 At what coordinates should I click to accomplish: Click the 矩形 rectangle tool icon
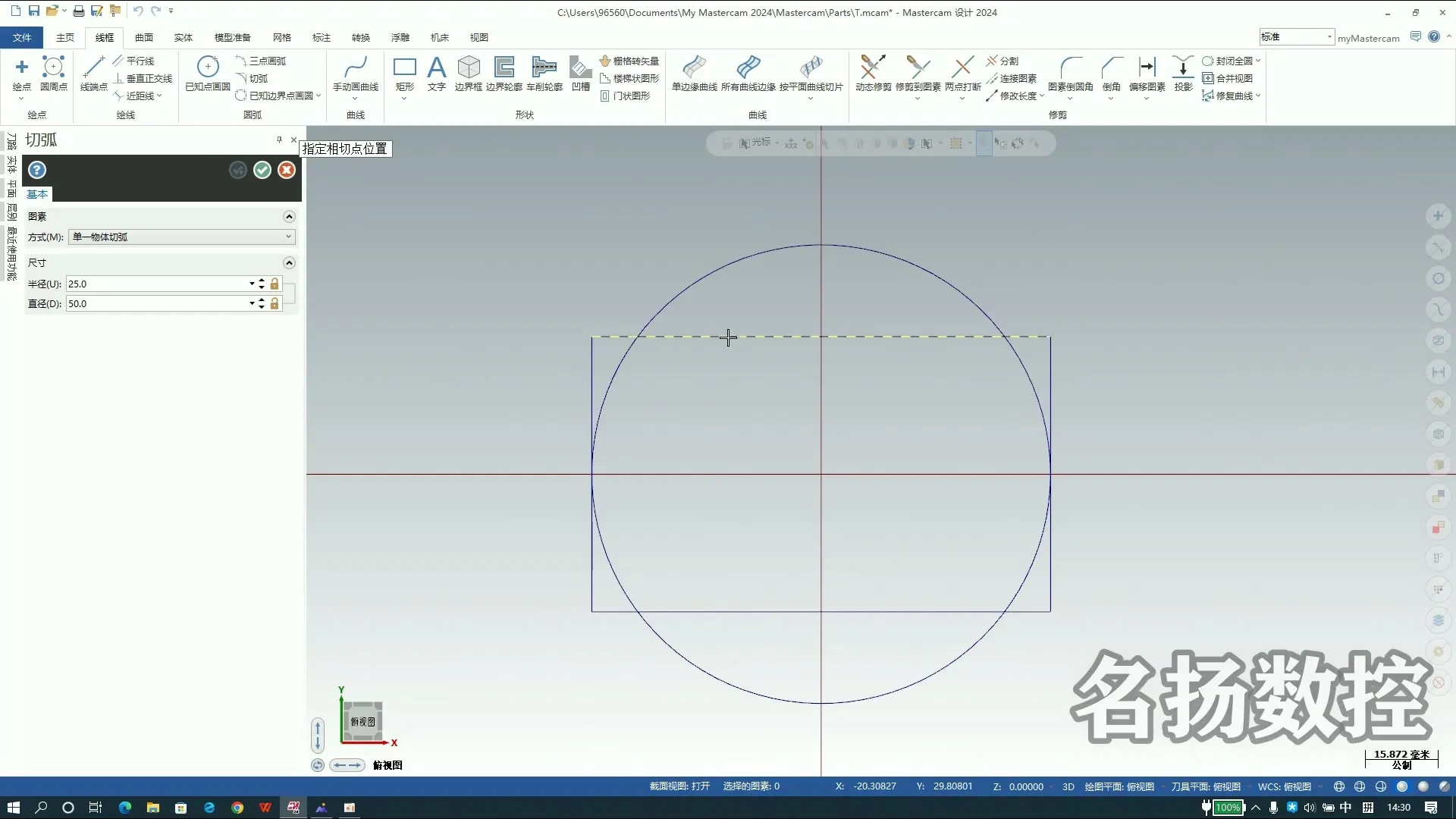coord(405,68)
